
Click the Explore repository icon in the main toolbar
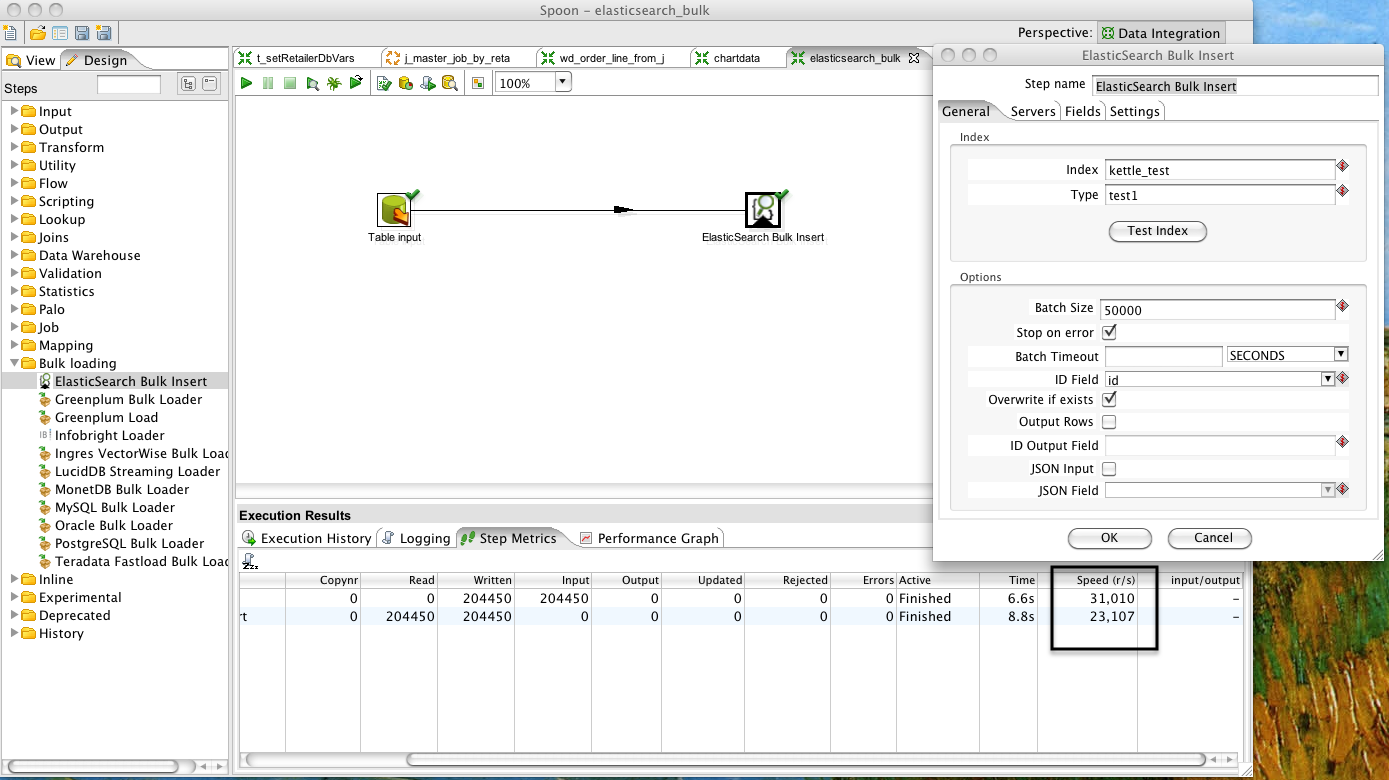tap(59, 33)
